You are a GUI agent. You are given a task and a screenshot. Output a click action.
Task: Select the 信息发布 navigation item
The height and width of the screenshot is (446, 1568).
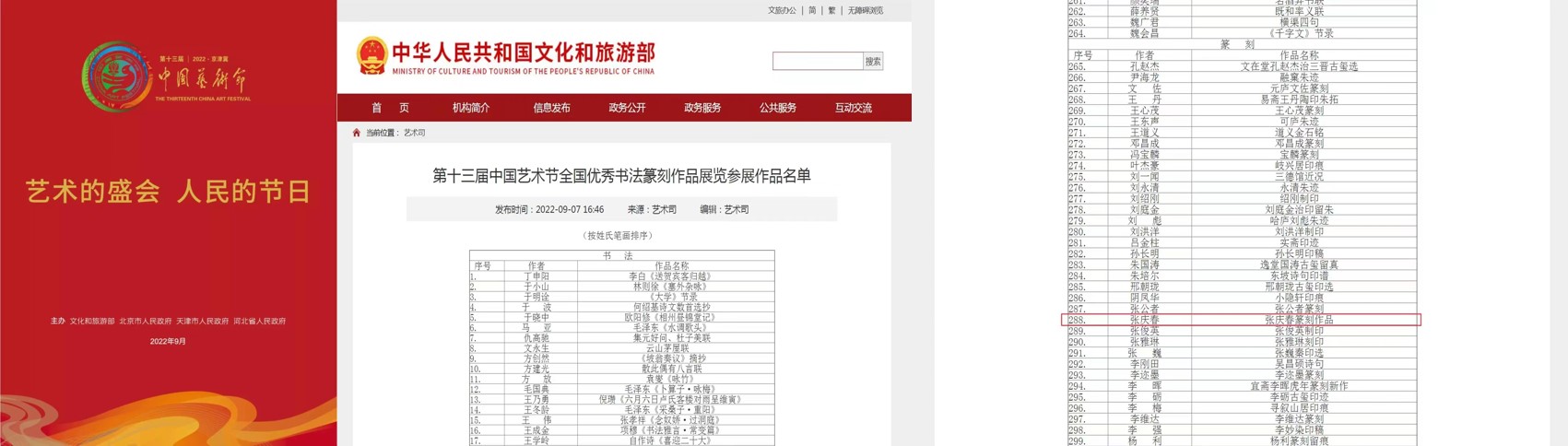551,108
